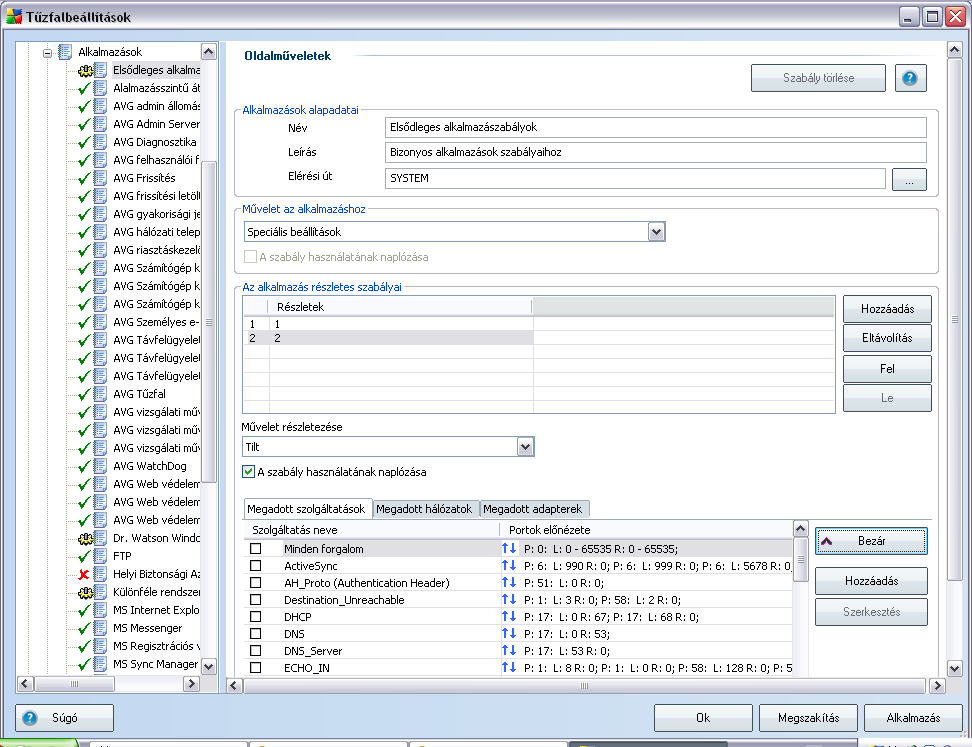Click direction arrows icon for Minden forgalom
This screenshot has width=972, height=747.
[x=509, y=548]
